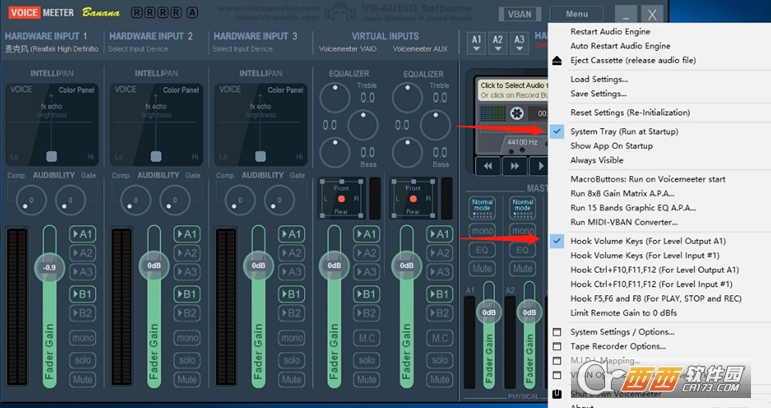Viewport: 771px width, 408px height.
Task: Click the Intellipan pad of Hardware Input 1
Action: click(52, 124)
